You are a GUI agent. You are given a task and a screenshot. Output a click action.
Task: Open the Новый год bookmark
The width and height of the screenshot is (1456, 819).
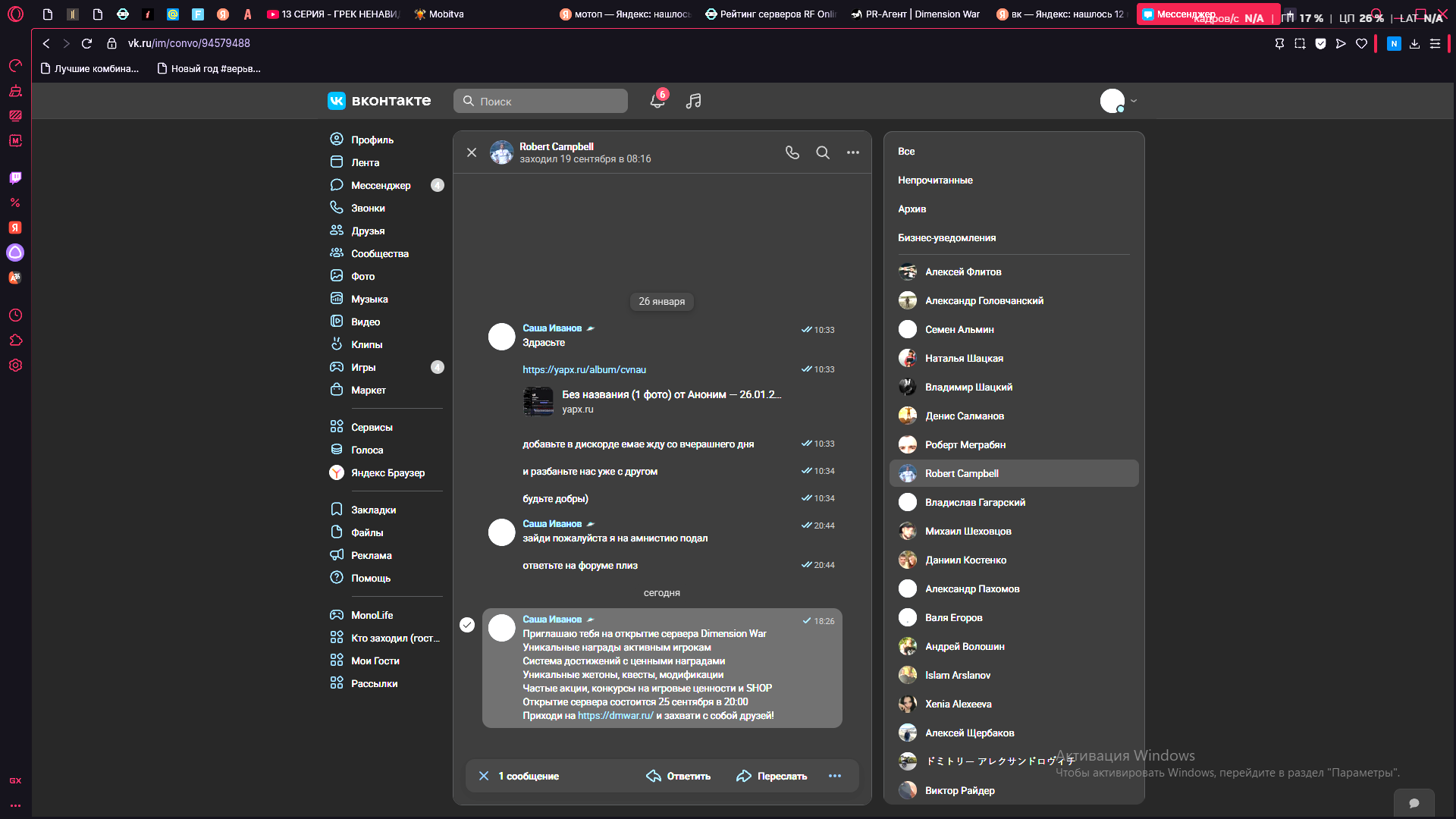pos(209,68)
